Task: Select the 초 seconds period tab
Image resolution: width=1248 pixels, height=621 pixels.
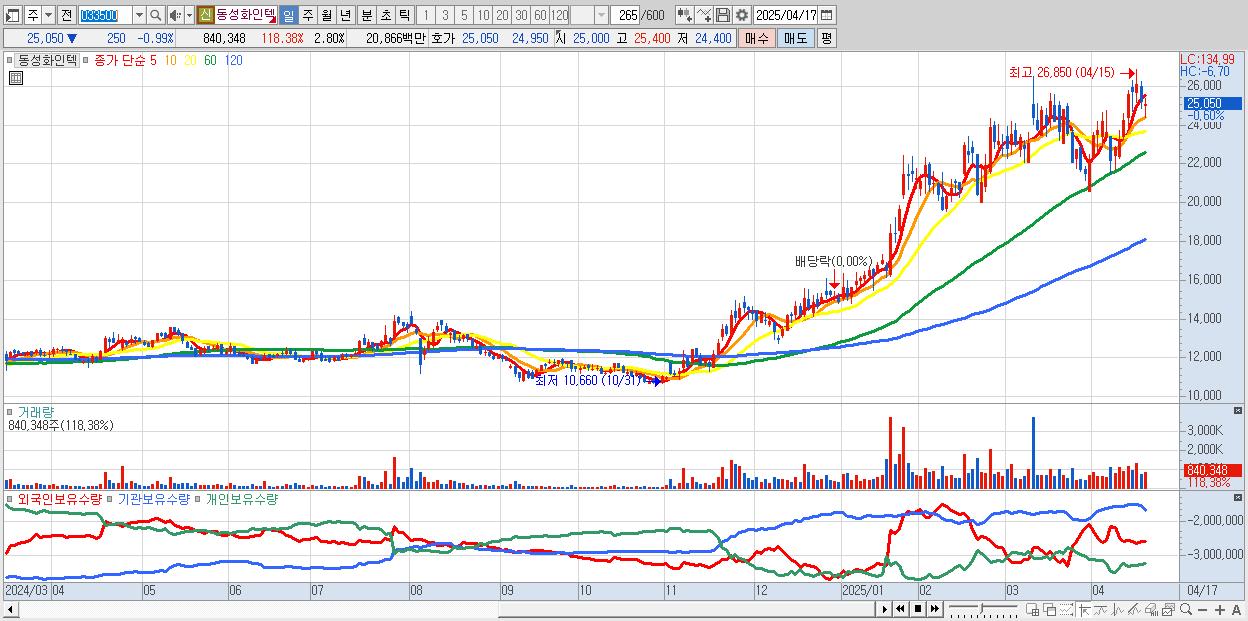Action: click(385, 15)
